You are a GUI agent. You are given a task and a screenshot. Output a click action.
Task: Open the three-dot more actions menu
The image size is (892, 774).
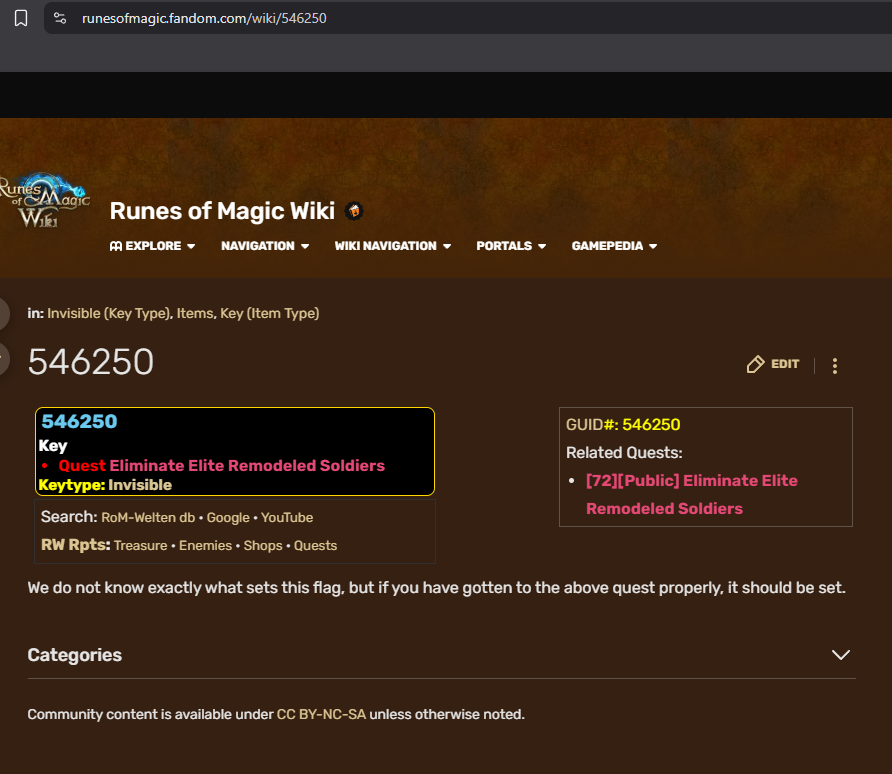[x=835, y=366]
